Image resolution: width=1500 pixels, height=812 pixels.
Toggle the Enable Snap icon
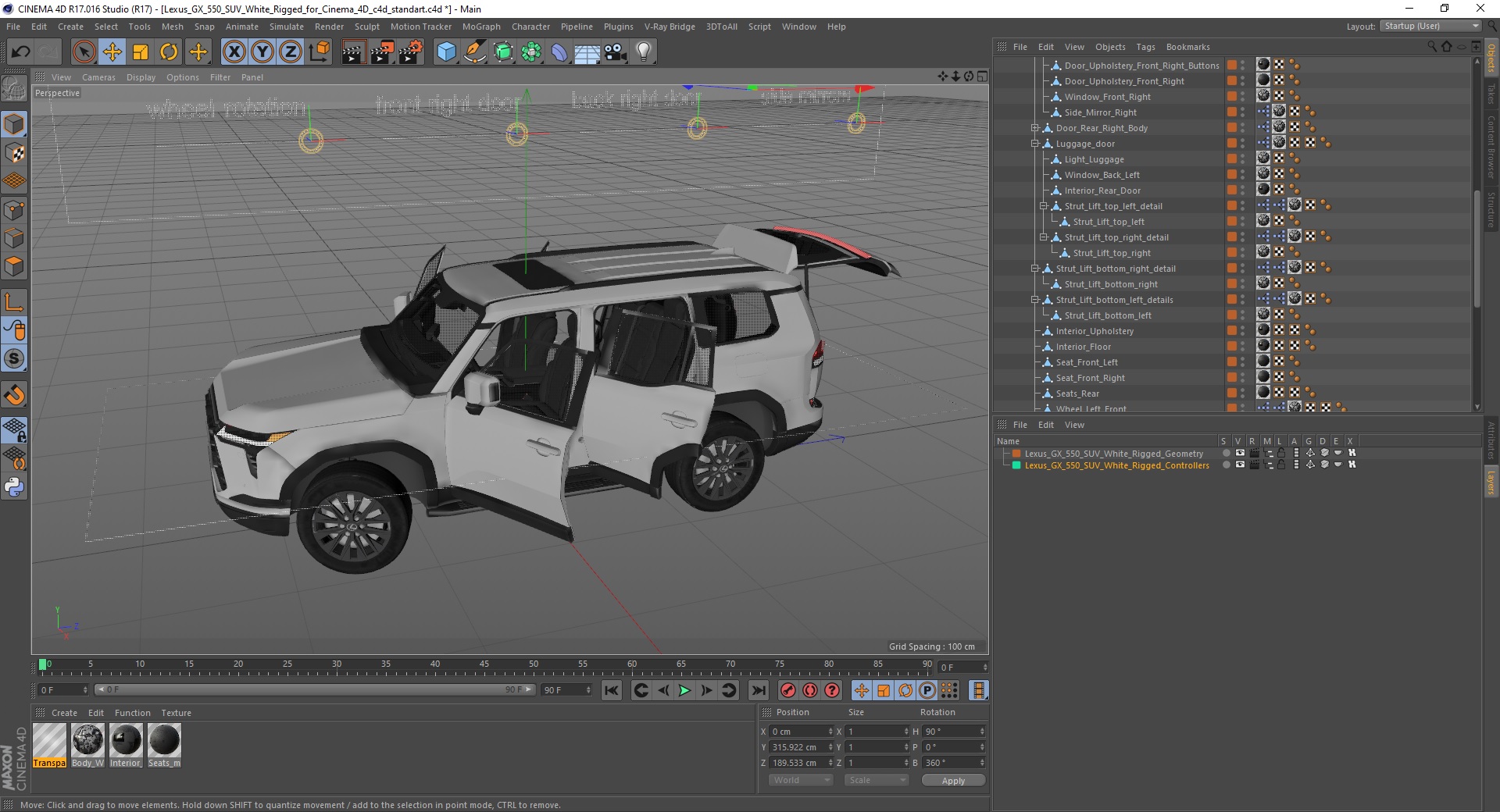[x=14, y=395]
